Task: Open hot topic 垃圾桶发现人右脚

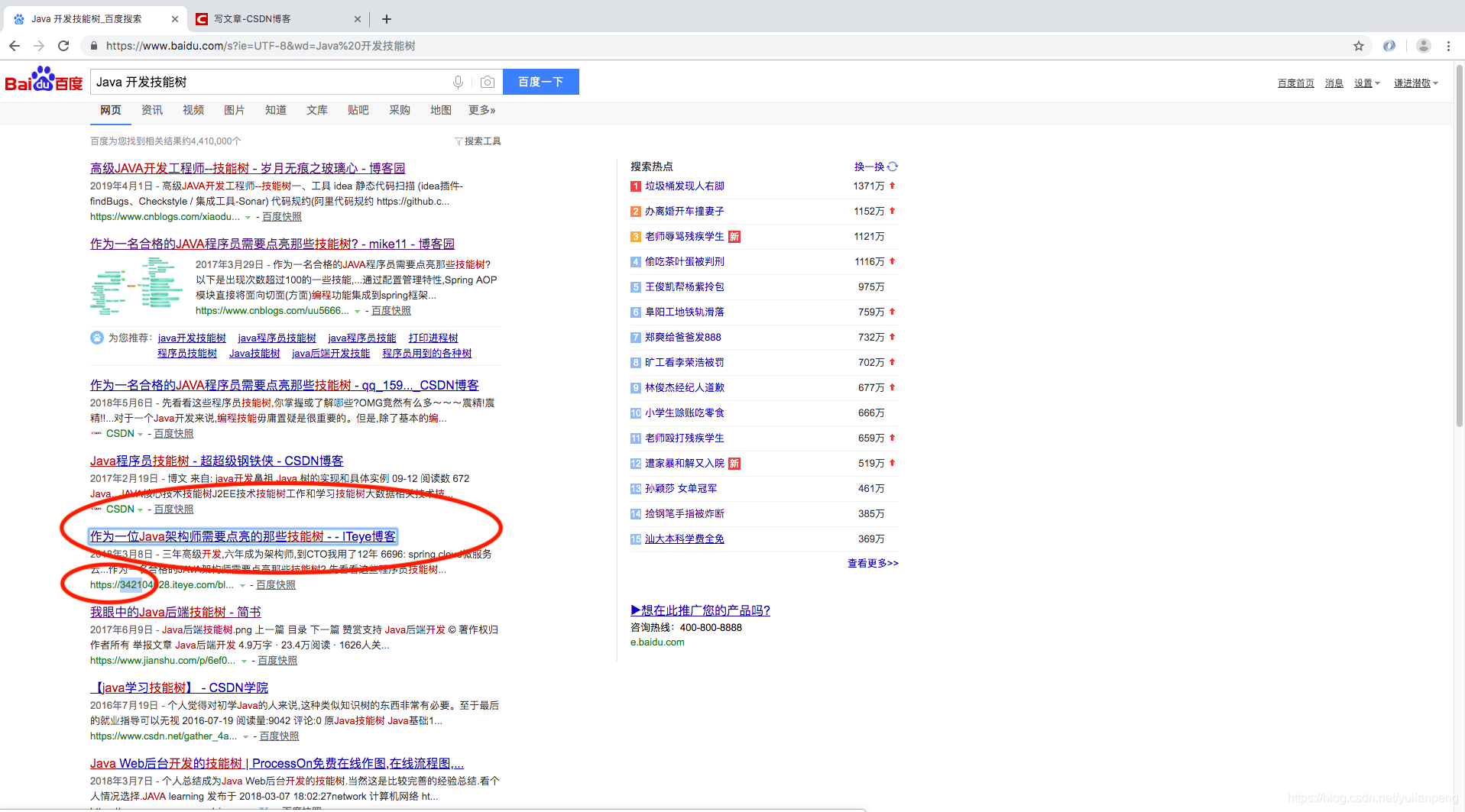Action: click(685, 186)
